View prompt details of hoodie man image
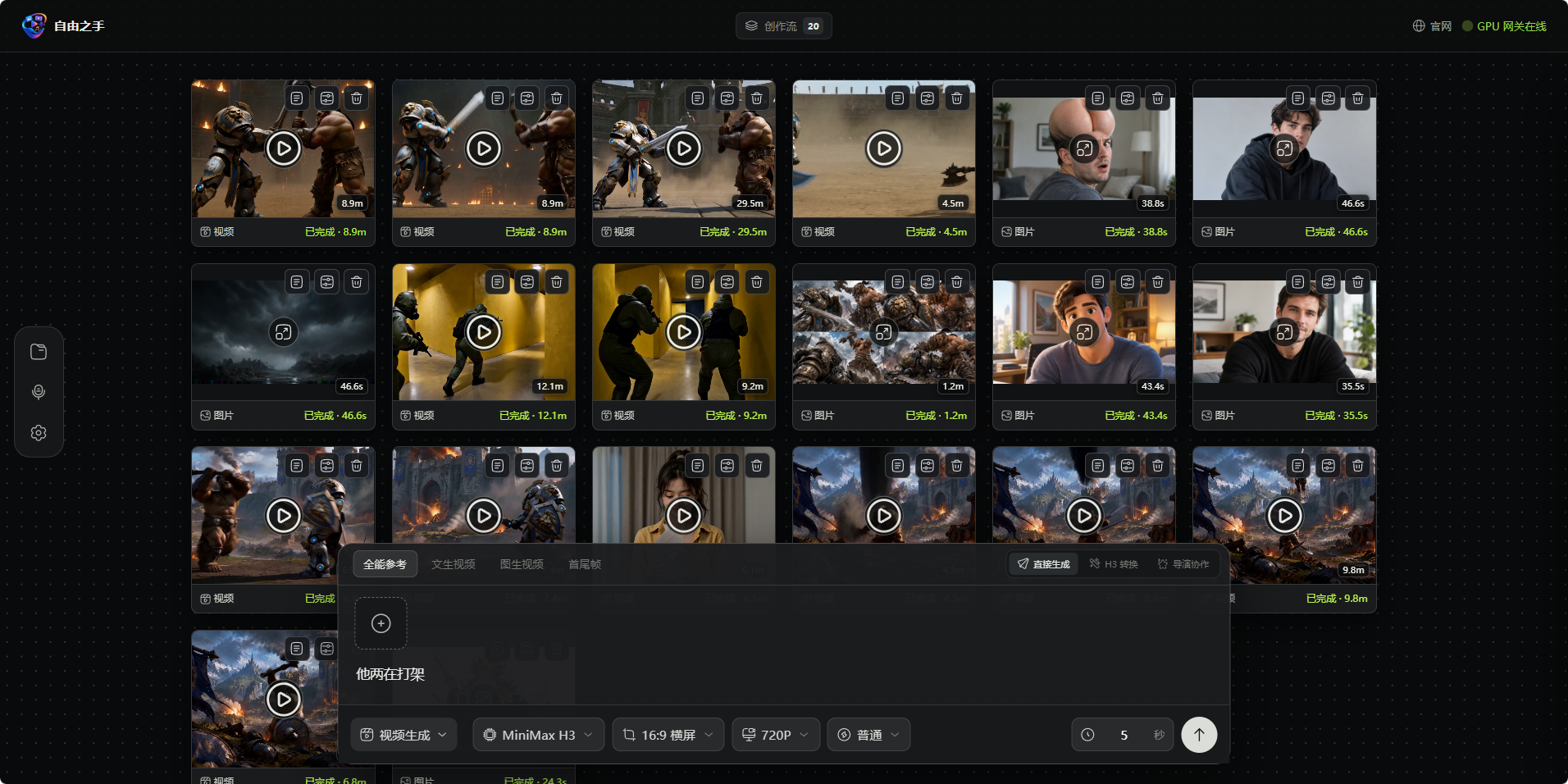 (1298, 98)
